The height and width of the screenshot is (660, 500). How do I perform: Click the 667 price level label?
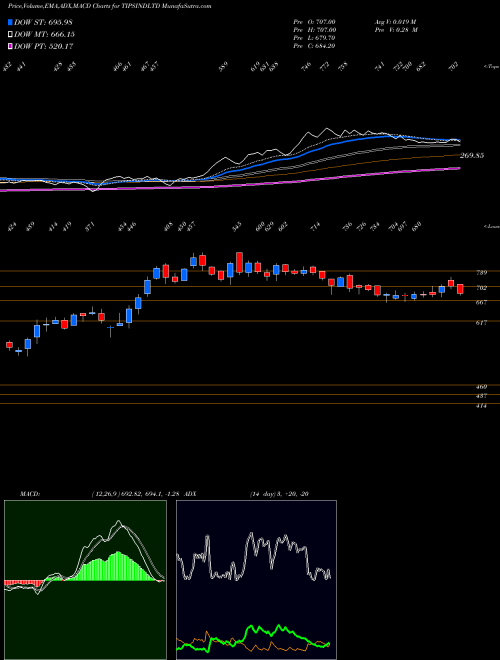click(482, 302)
